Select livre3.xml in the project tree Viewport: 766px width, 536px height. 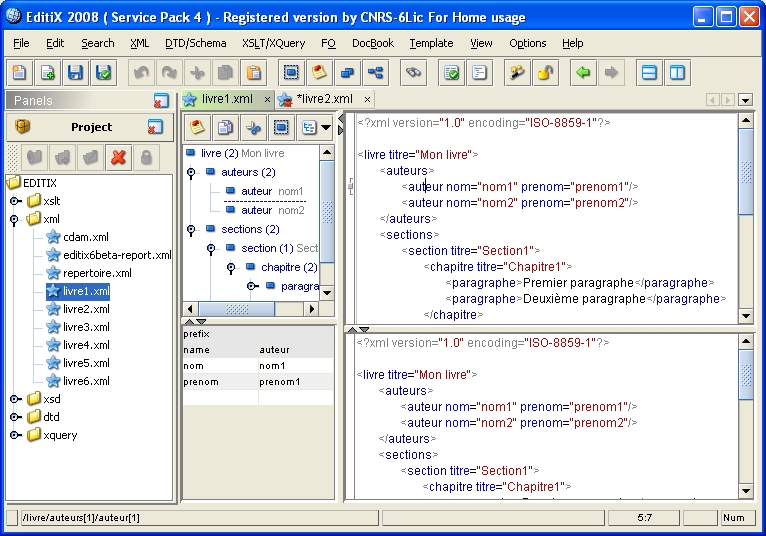(x=86, y=327)
